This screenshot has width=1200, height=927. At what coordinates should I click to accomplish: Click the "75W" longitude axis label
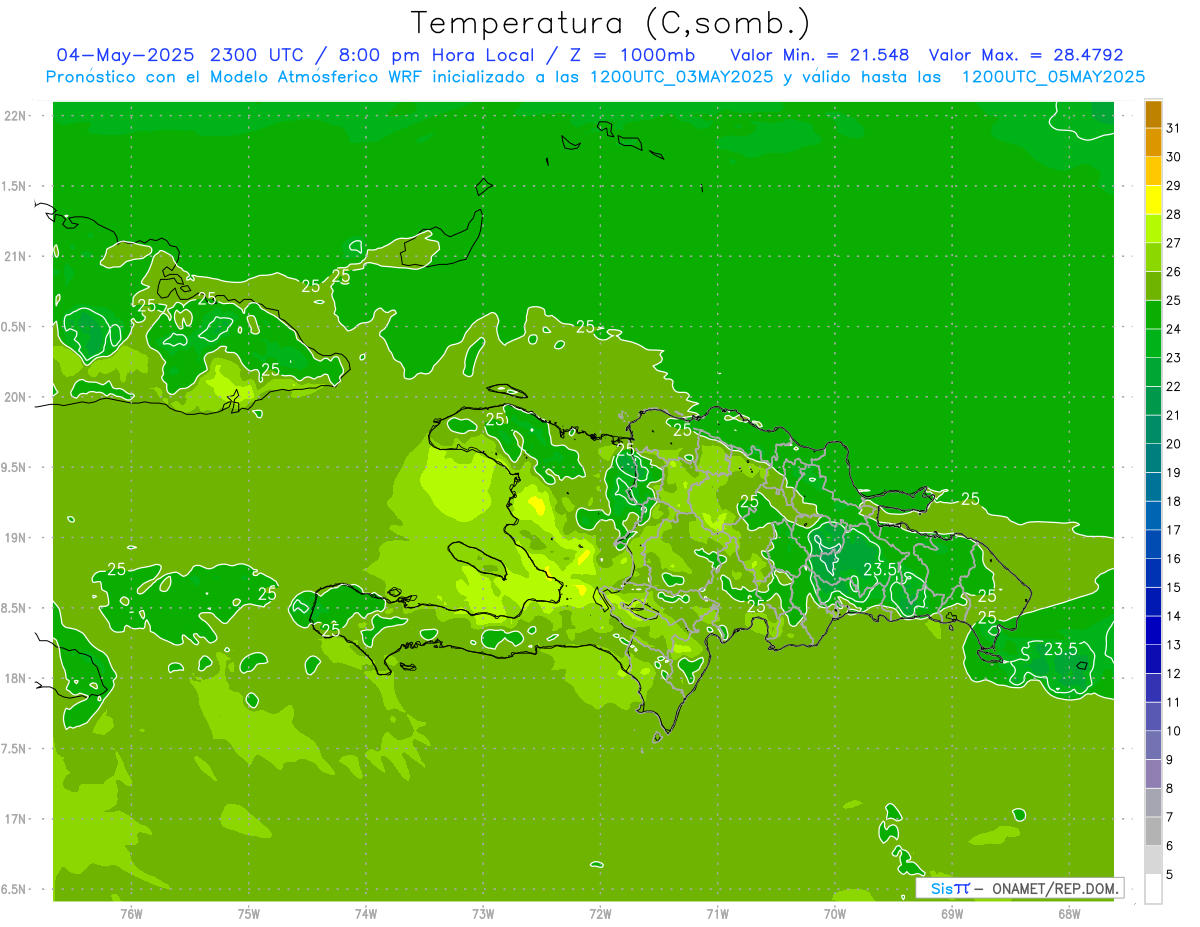pos(248,914)
